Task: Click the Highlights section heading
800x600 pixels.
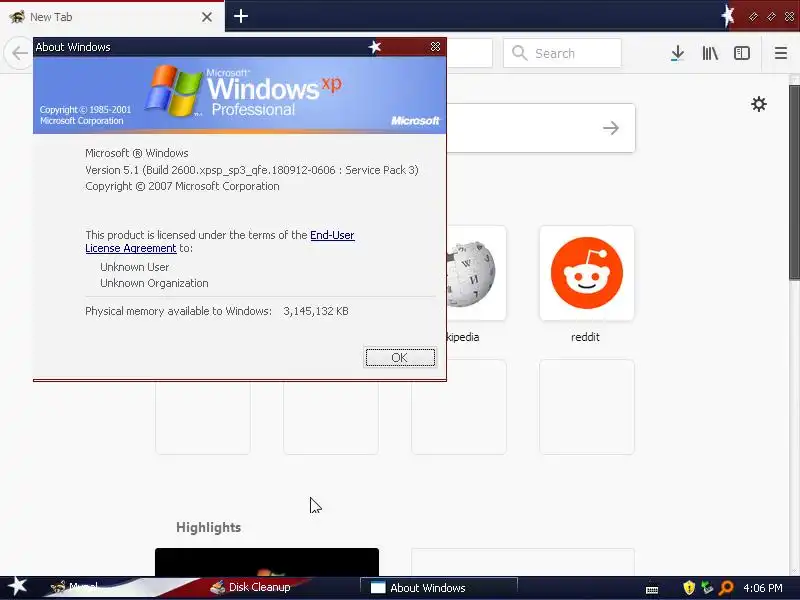Action: (x=208, y=527)
